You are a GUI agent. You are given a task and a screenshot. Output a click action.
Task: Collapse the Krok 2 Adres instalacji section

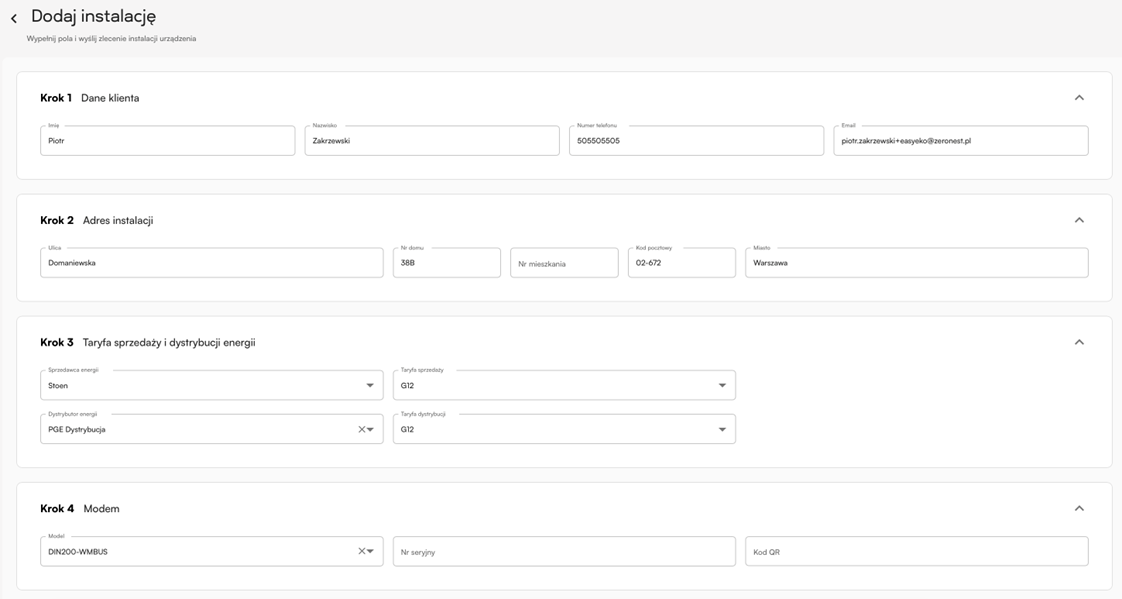(x=1079, y=220)
